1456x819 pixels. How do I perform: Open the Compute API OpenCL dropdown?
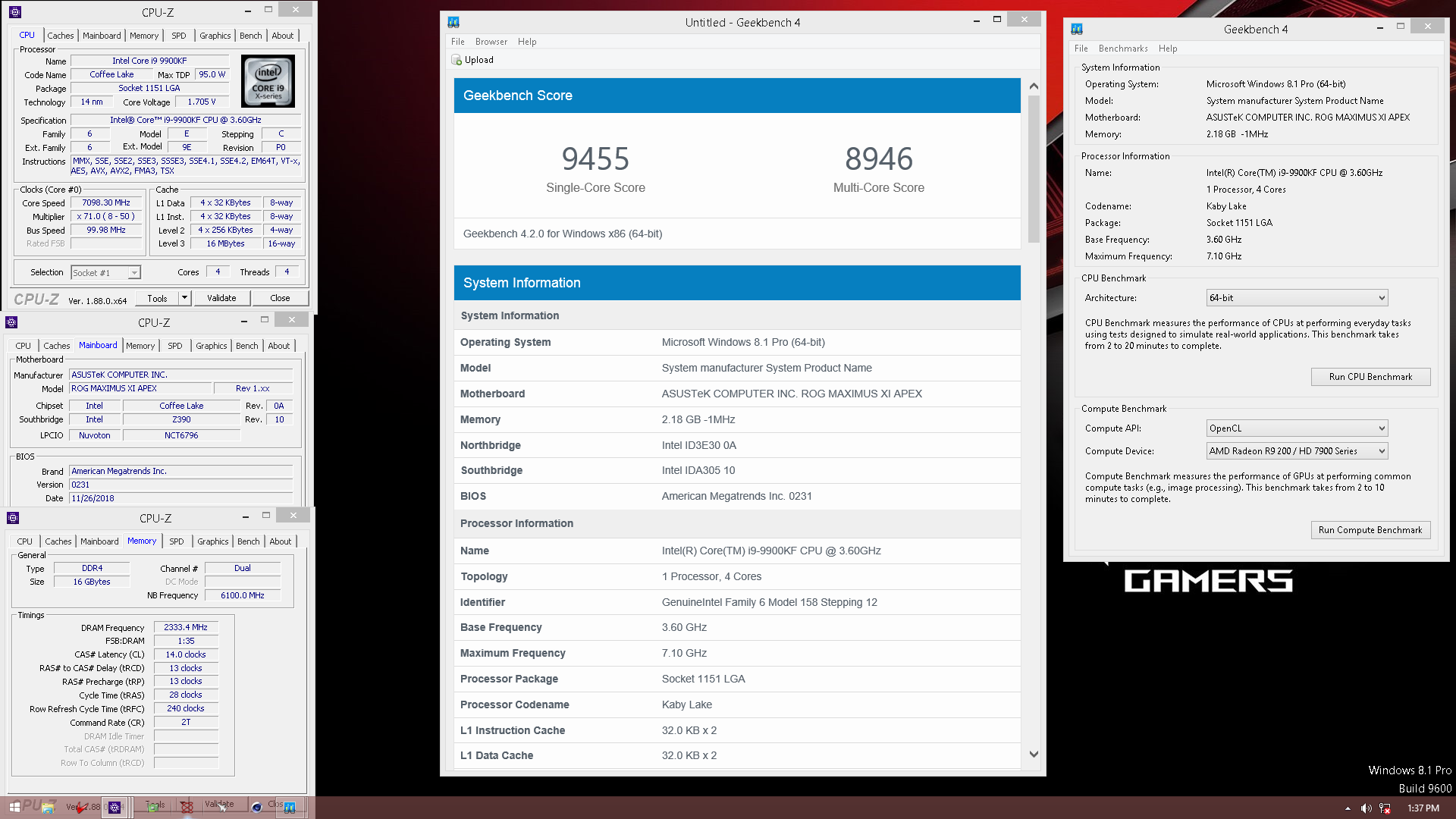tap(1297, 428)
